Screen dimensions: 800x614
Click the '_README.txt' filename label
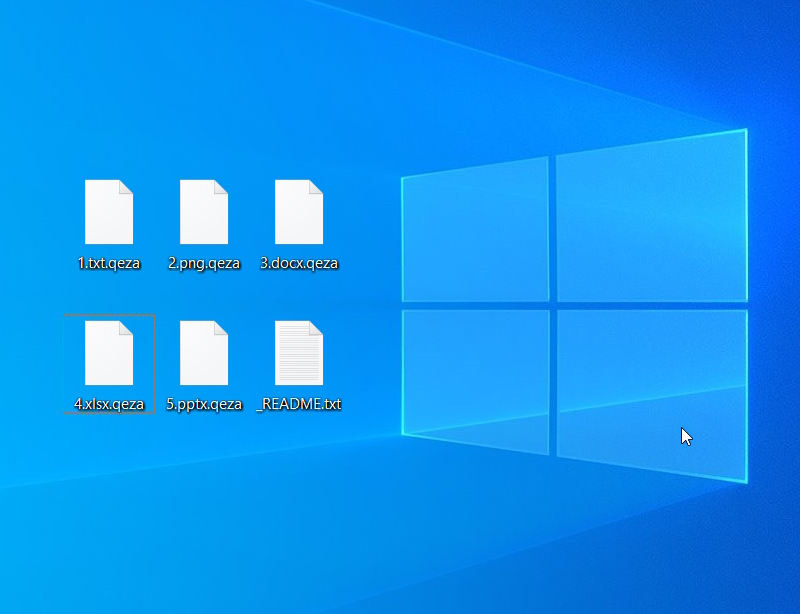[x=298, y=404]
